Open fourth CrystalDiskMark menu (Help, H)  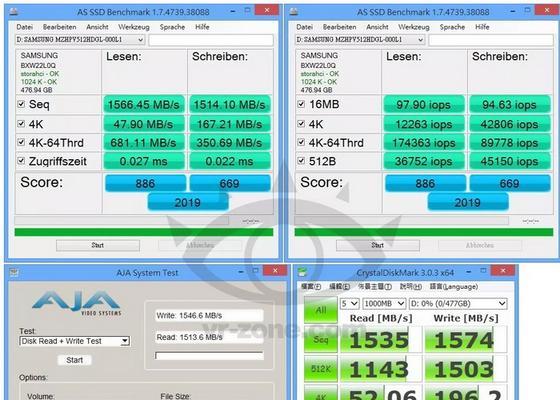pos(411,286)
